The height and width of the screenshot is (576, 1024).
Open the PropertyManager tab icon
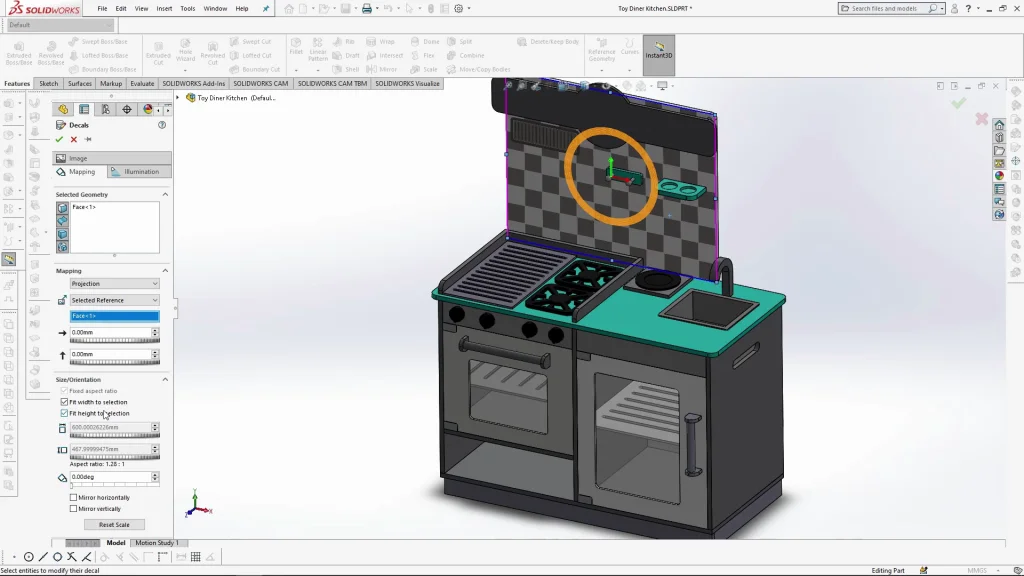point(84,109)
